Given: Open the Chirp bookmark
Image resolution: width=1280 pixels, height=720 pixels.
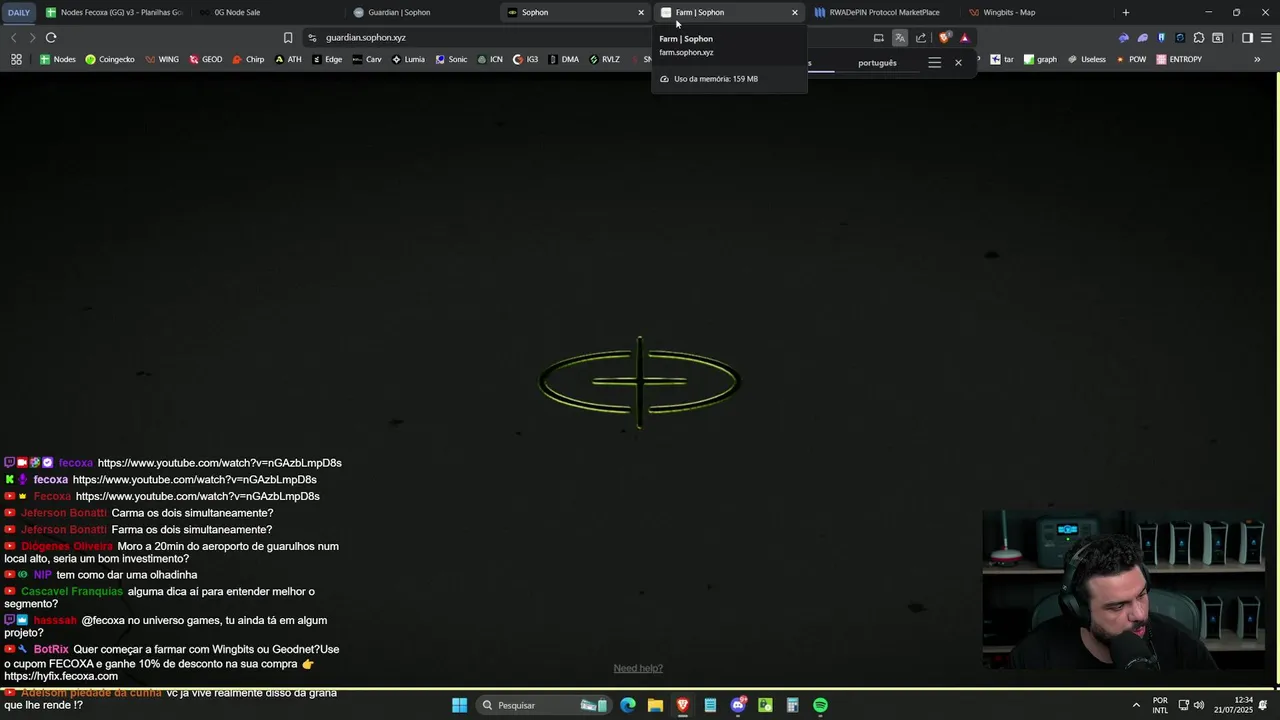Looking at the screenshot, I should tap(248, 59).
